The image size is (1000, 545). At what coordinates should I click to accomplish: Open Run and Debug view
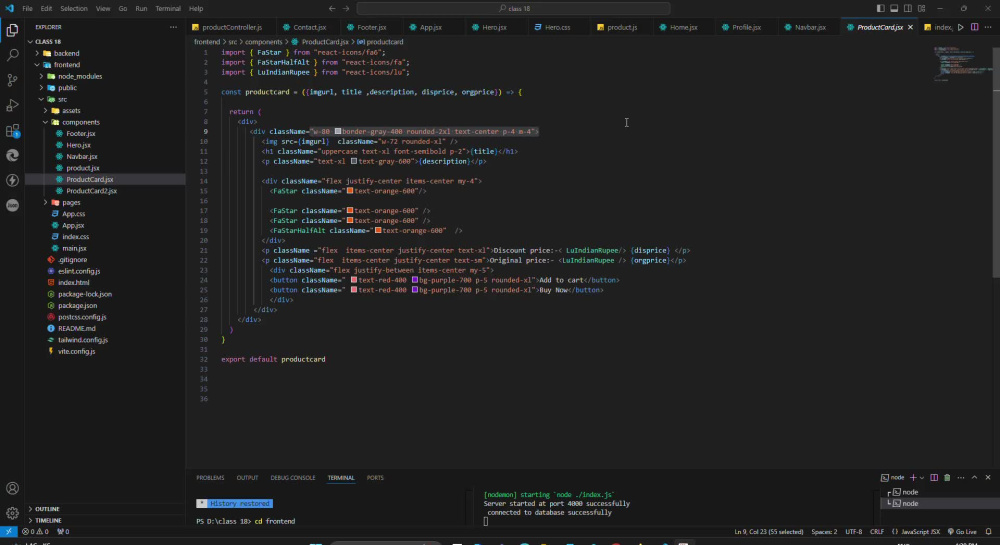click(12, 105)
